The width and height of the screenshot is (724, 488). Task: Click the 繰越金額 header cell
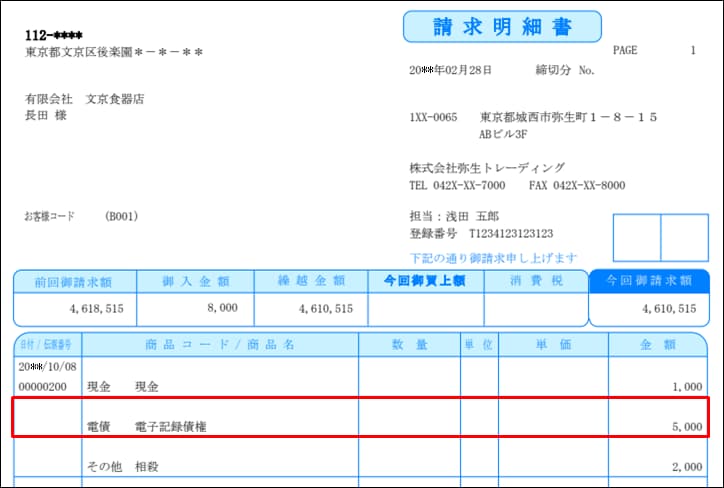click(x=310, y=282)
